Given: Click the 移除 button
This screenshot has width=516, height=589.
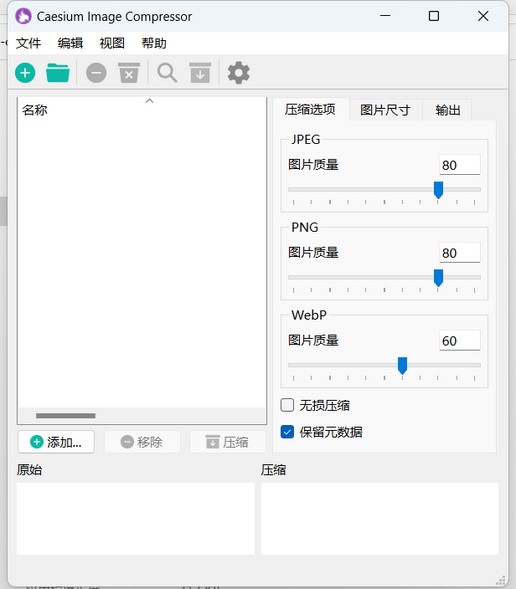Looking at the screenshot, I should coord(142,442).
